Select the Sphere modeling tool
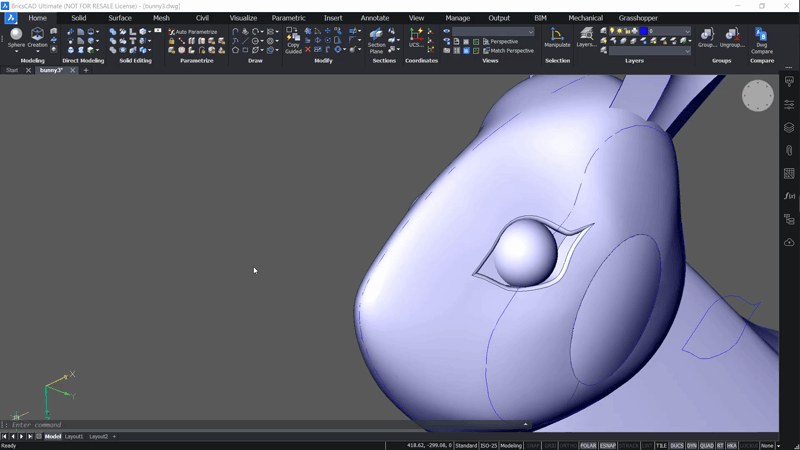This screenshot has width=800, height=450. click(x=16, y=38)
